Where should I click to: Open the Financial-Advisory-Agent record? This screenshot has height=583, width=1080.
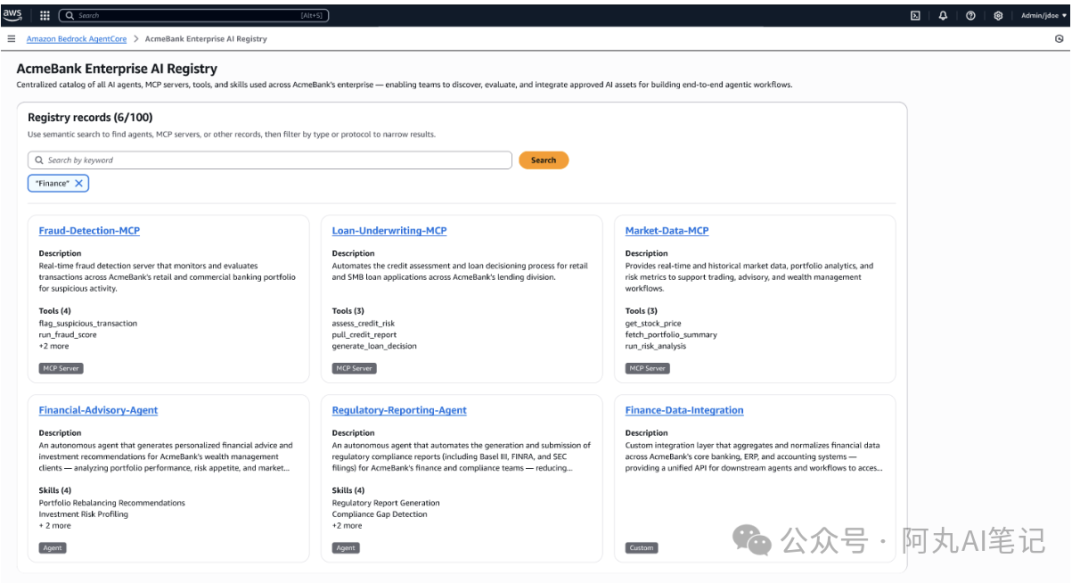(x=98, y=410)
